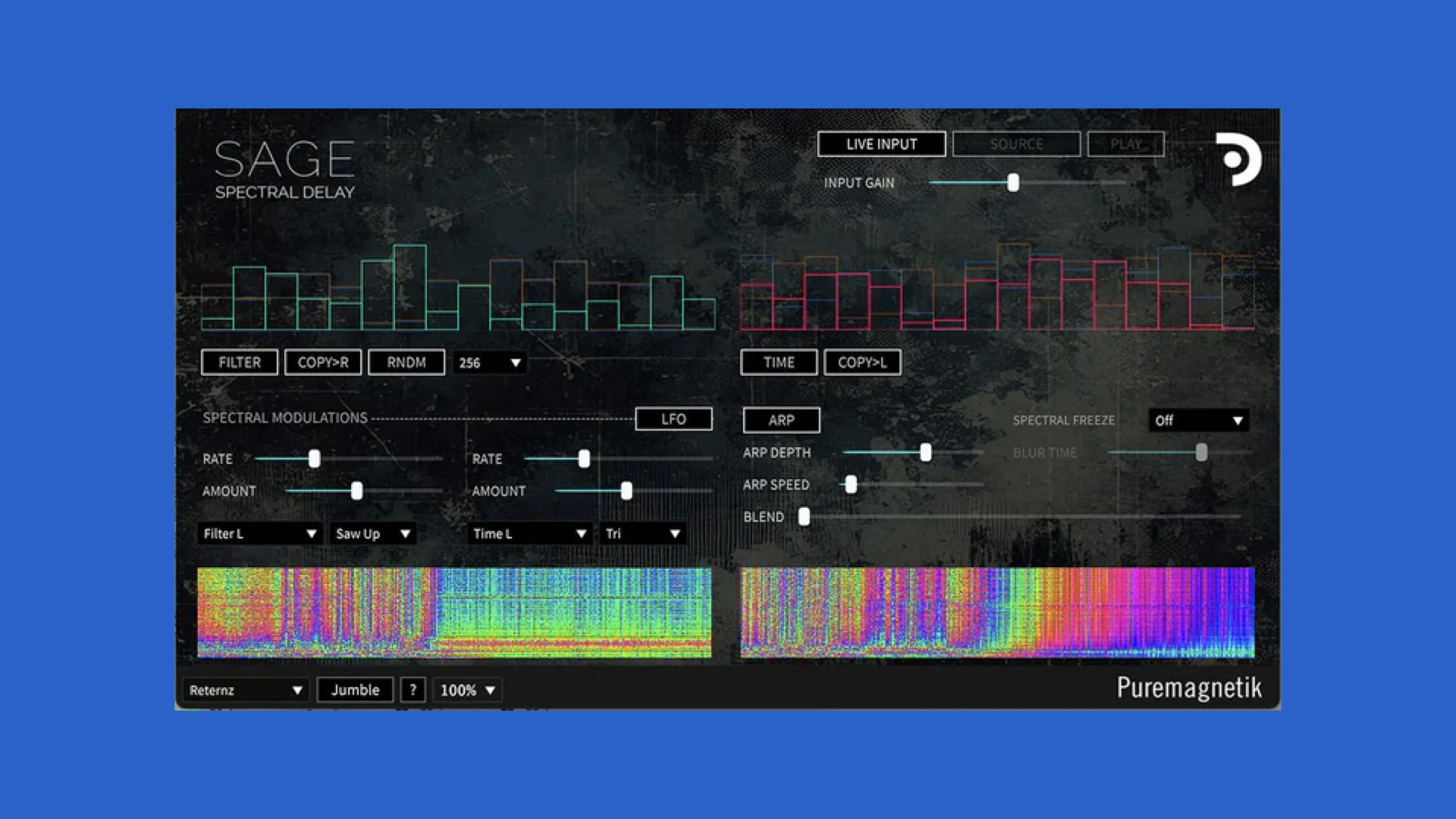
Task: Click the INPUT GAIN slider handle
Action: coord(1013,183)
